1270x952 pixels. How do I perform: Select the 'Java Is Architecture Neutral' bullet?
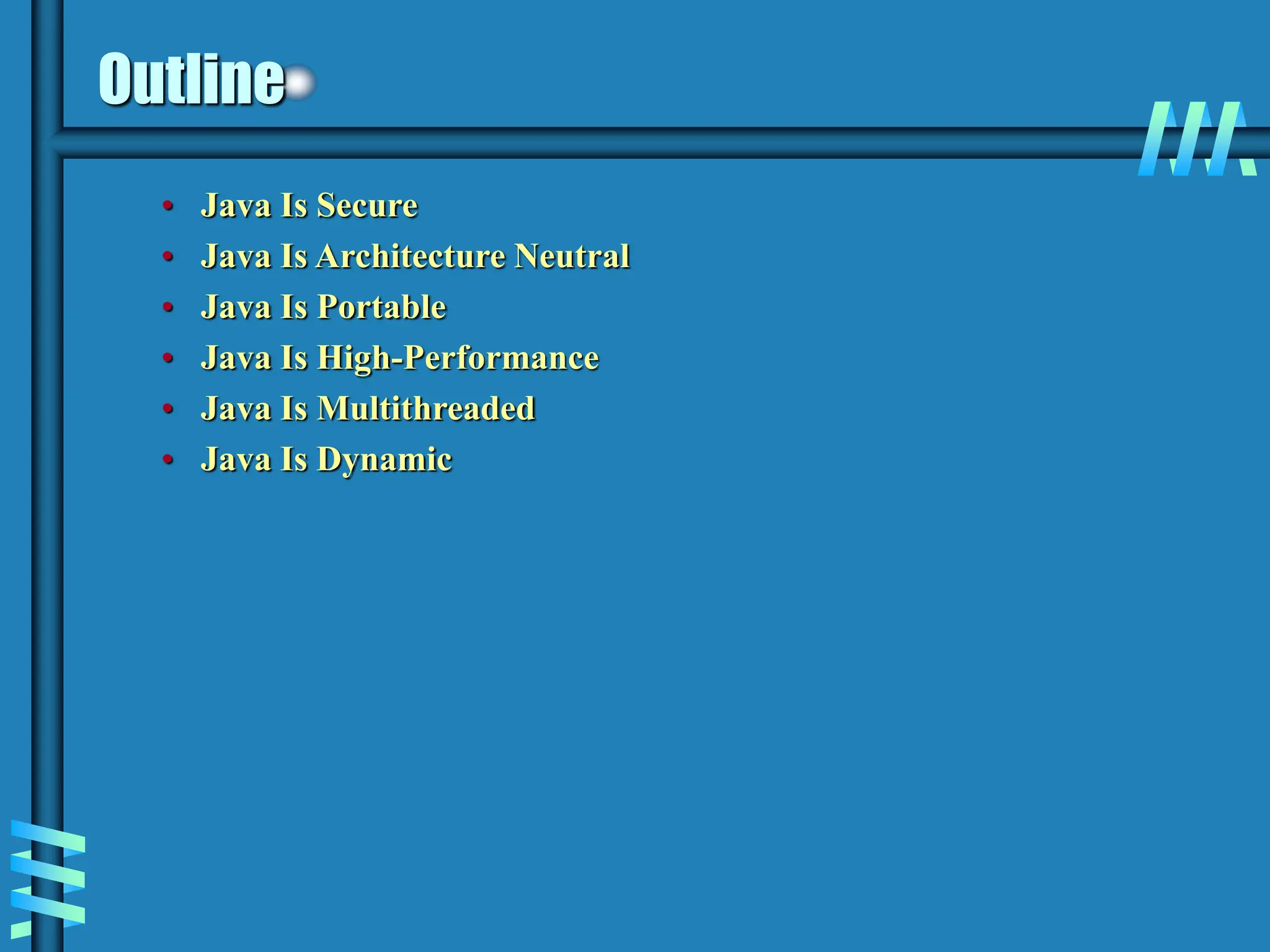(x=415, y=256)
